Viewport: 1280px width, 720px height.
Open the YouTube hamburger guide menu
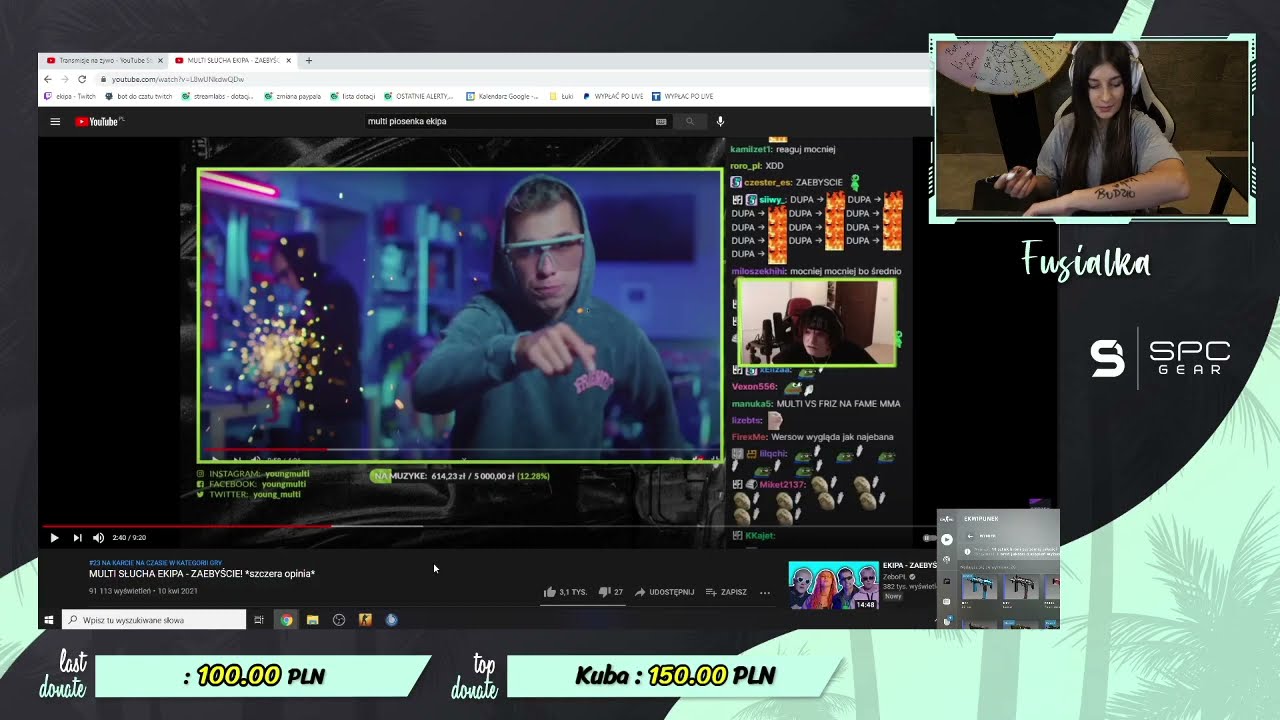pos(55,122)
